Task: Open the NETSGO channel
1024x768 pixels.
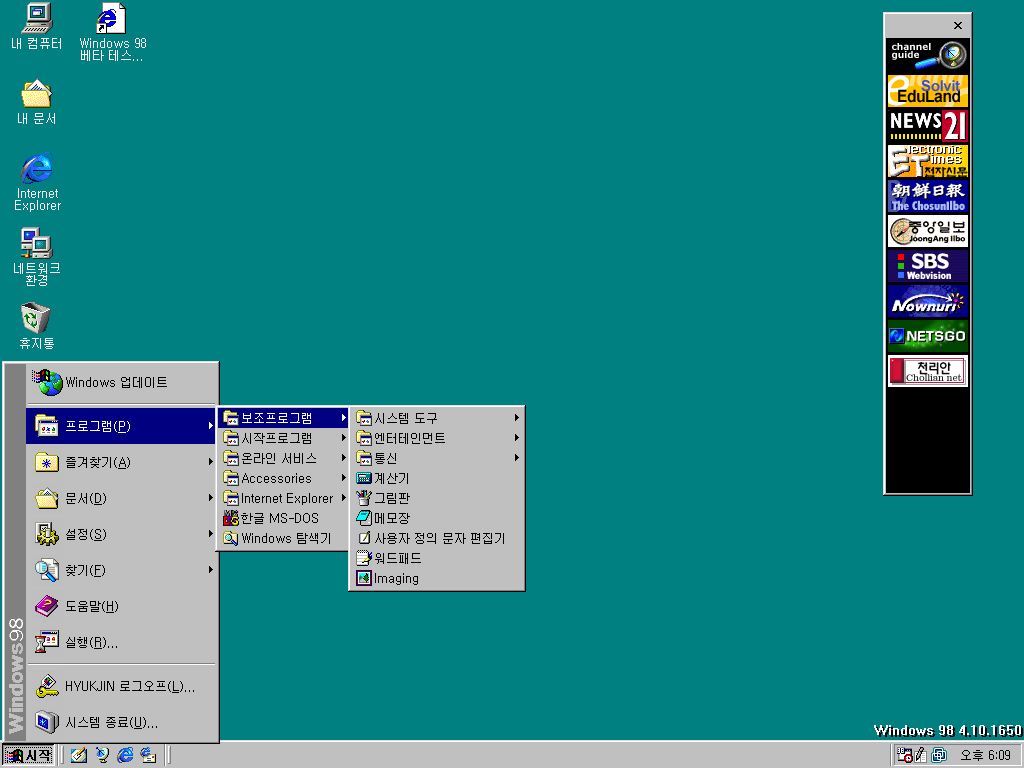Action: coord(928,337)
